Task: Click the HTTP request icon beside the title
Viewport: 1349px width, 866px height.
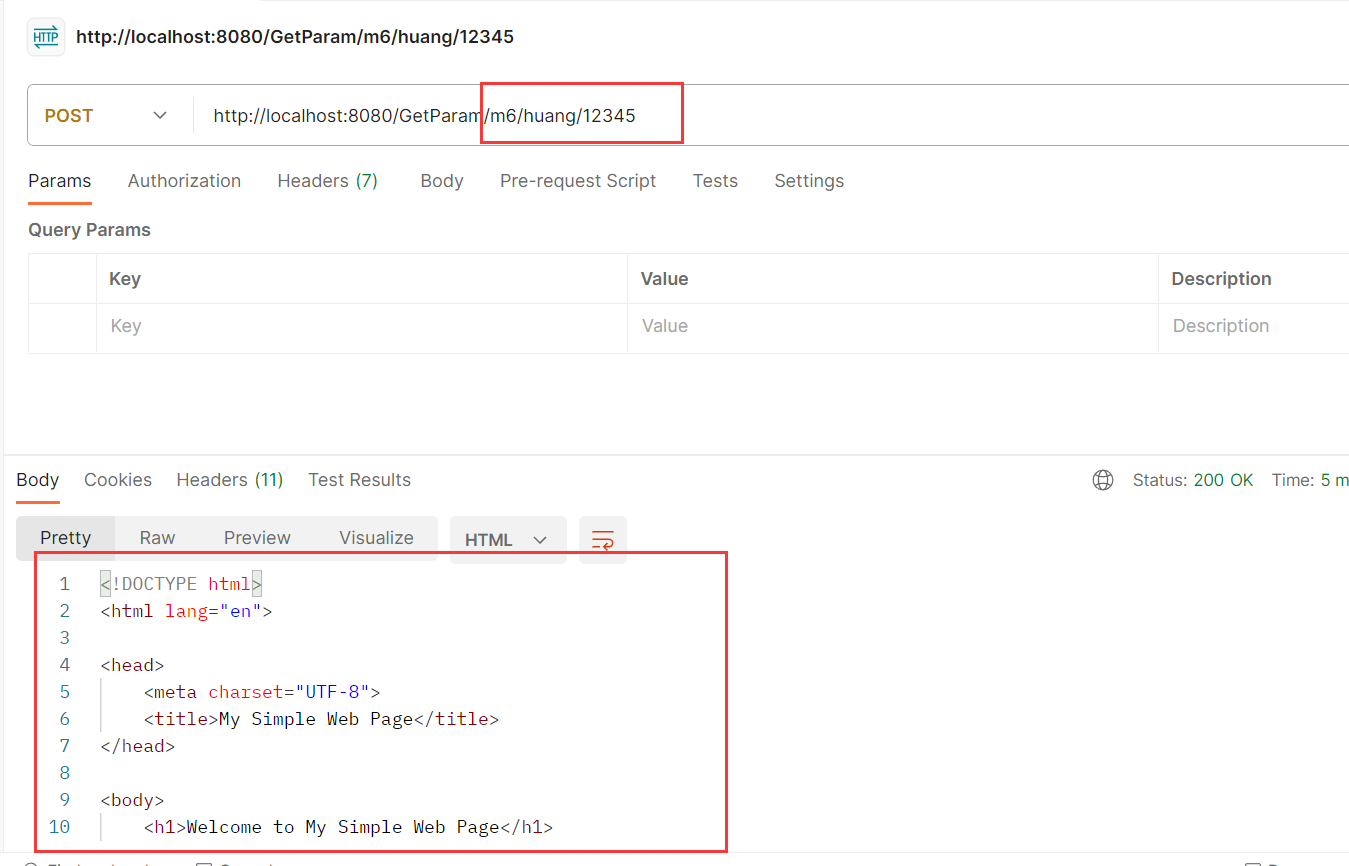Action: (46, 37)
